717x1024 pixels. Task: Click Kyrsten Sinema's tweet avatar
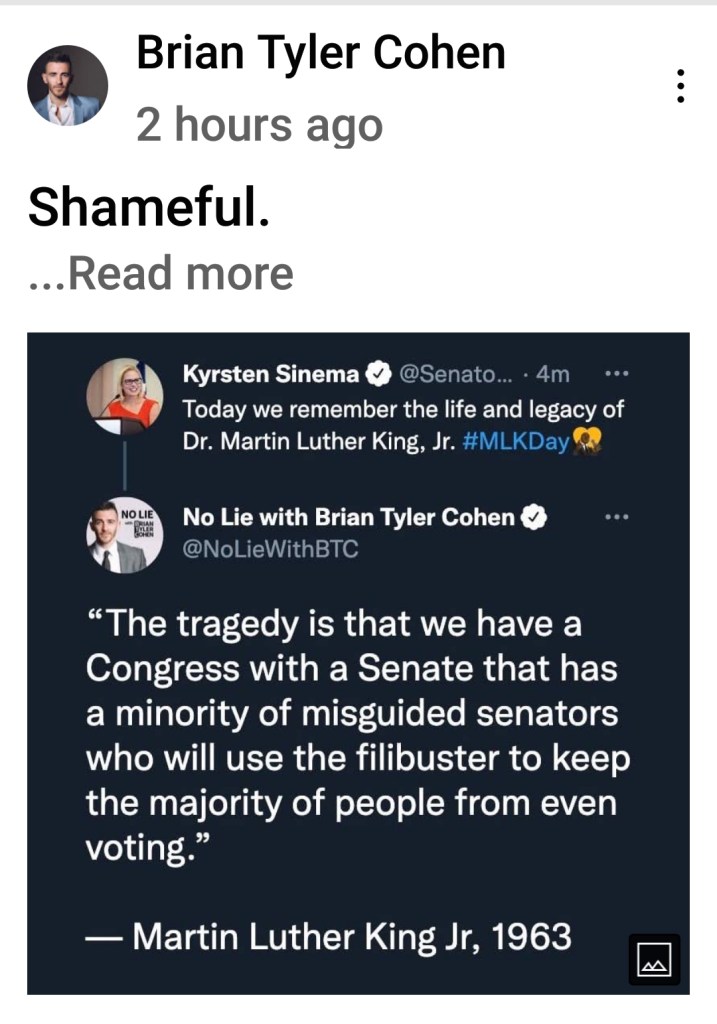[x=124, y=394]
